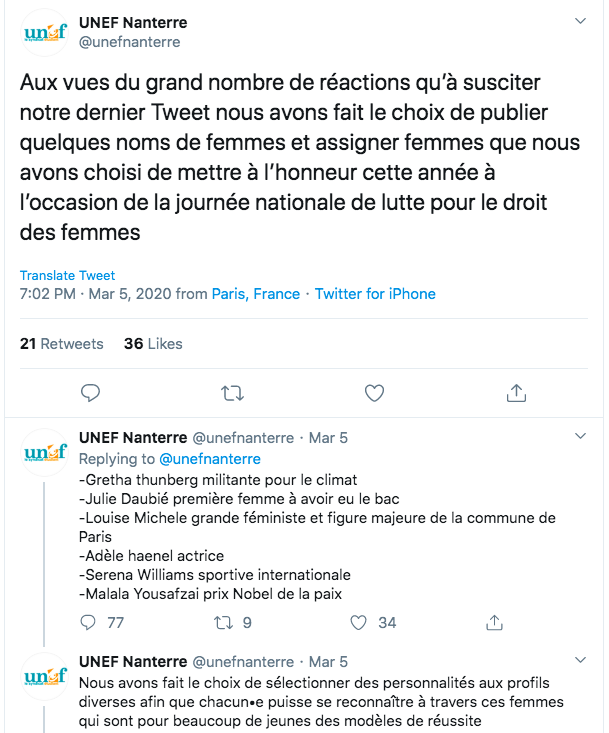
Task: Click the reply icon showing 77 replies
Action: point(90,622)
